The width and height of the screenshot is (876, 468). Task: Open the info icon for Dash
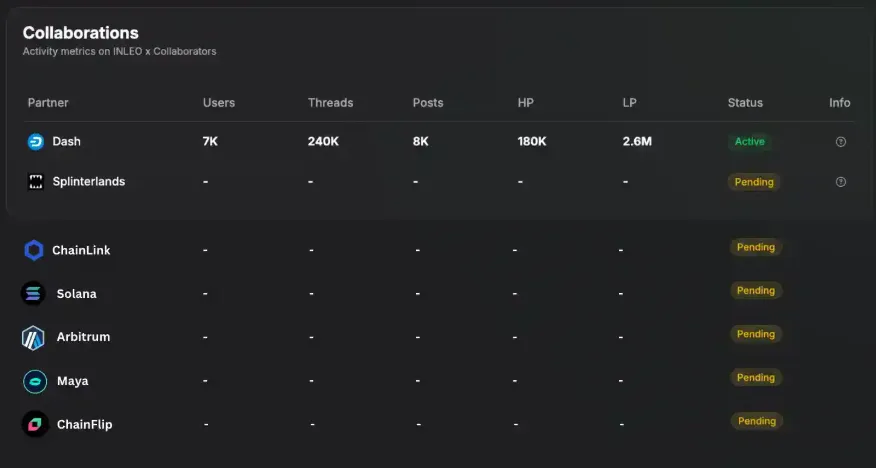pos(840,142)
